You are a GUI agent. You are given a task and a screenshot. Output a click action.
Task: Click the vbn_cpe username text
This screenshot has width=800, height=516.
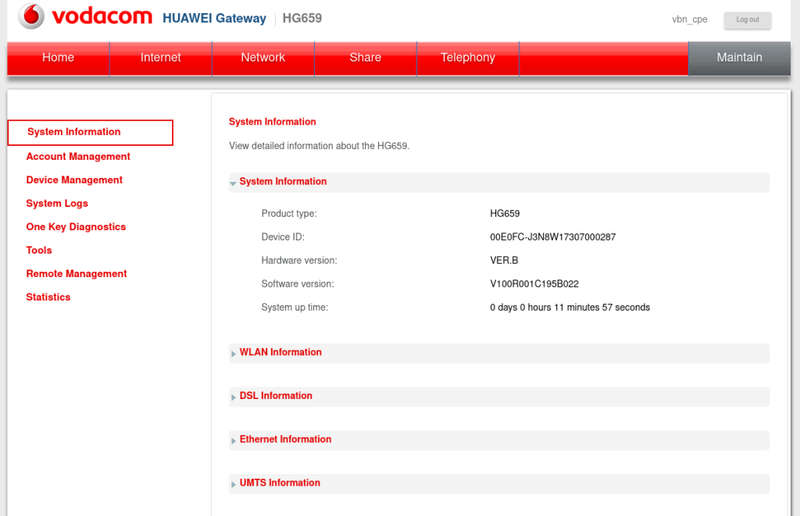click(690, 19)
